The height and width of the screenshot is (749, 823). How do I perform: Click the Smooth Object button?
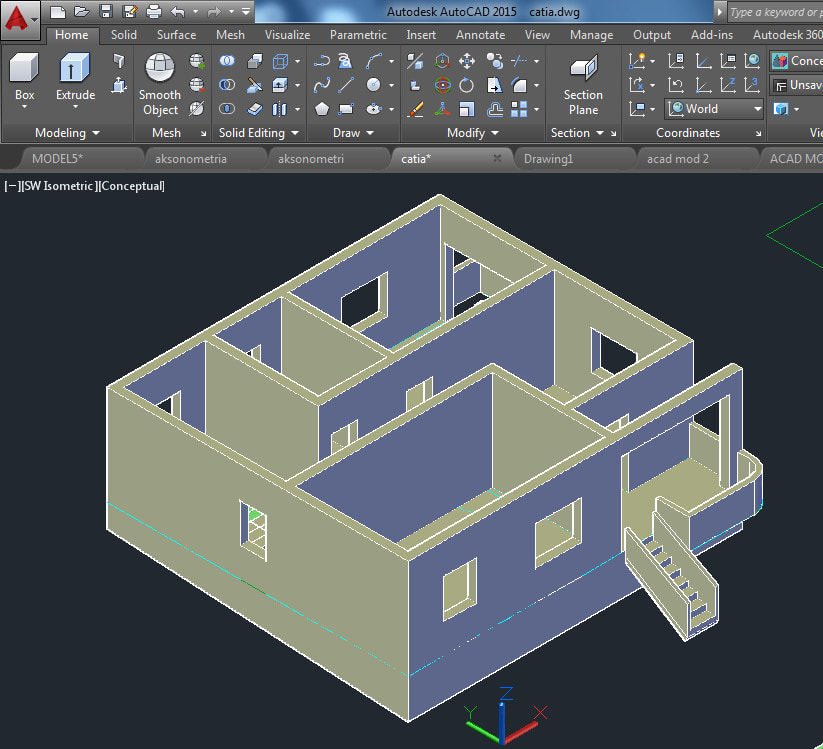point(160,84)
